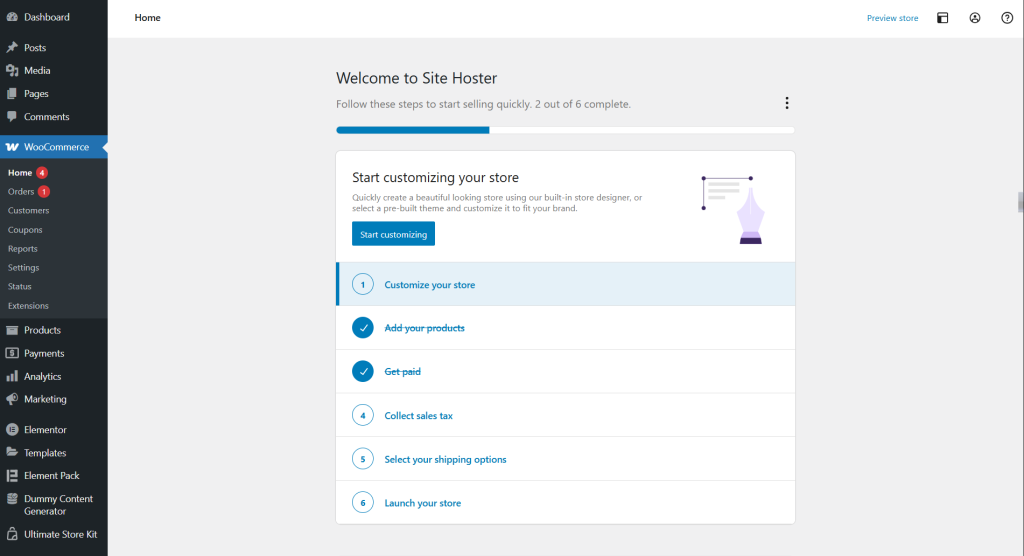Image resolution: width=1024 pixels, height=556 pixels.
Task: Click the Start customizing button
Action: click(x=393, y=234)
